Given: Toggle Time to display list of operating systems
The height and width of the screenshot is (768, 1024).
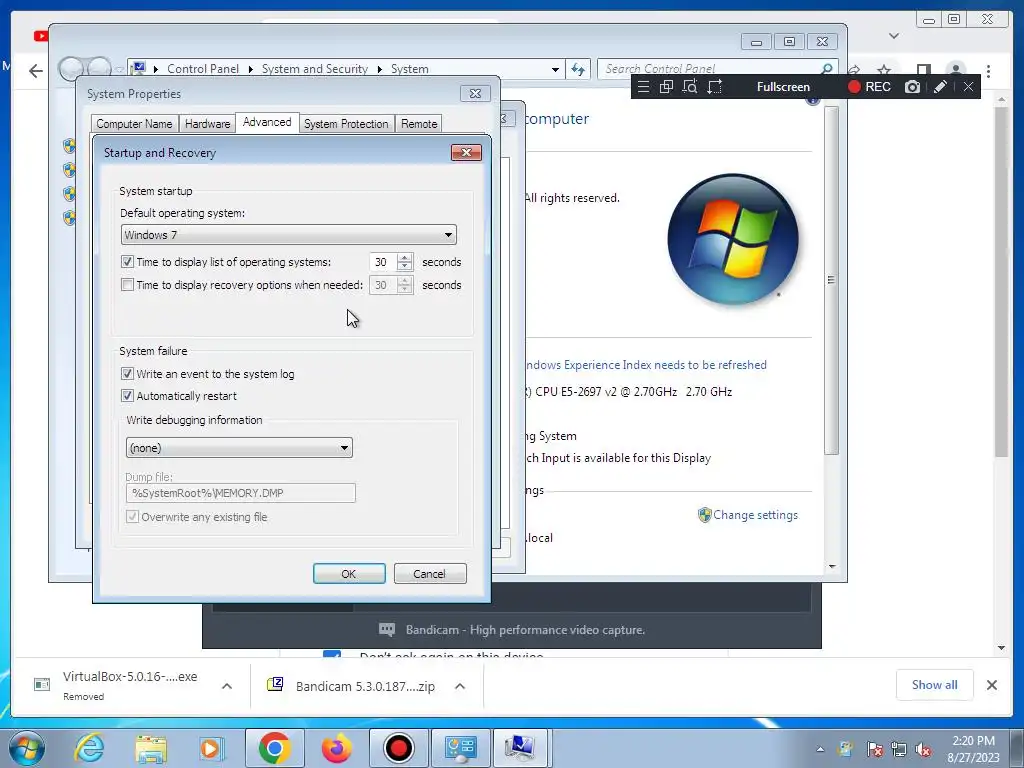Looking at the screenshot, I should (x=127, y=262).
